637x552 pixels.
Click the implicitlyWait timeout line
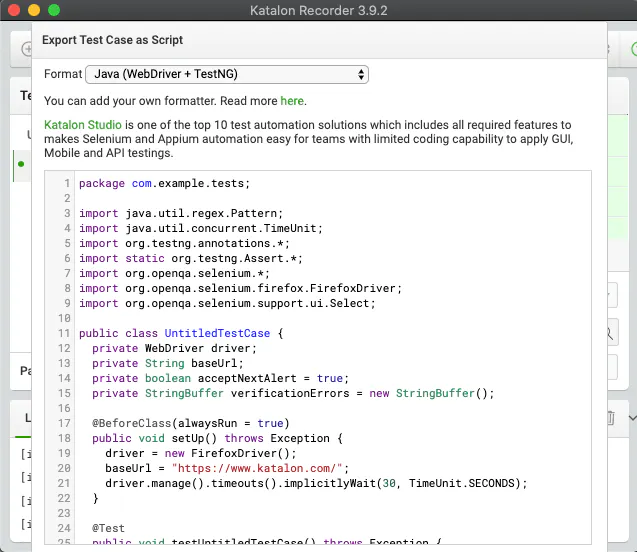click(x=316, y=484)
